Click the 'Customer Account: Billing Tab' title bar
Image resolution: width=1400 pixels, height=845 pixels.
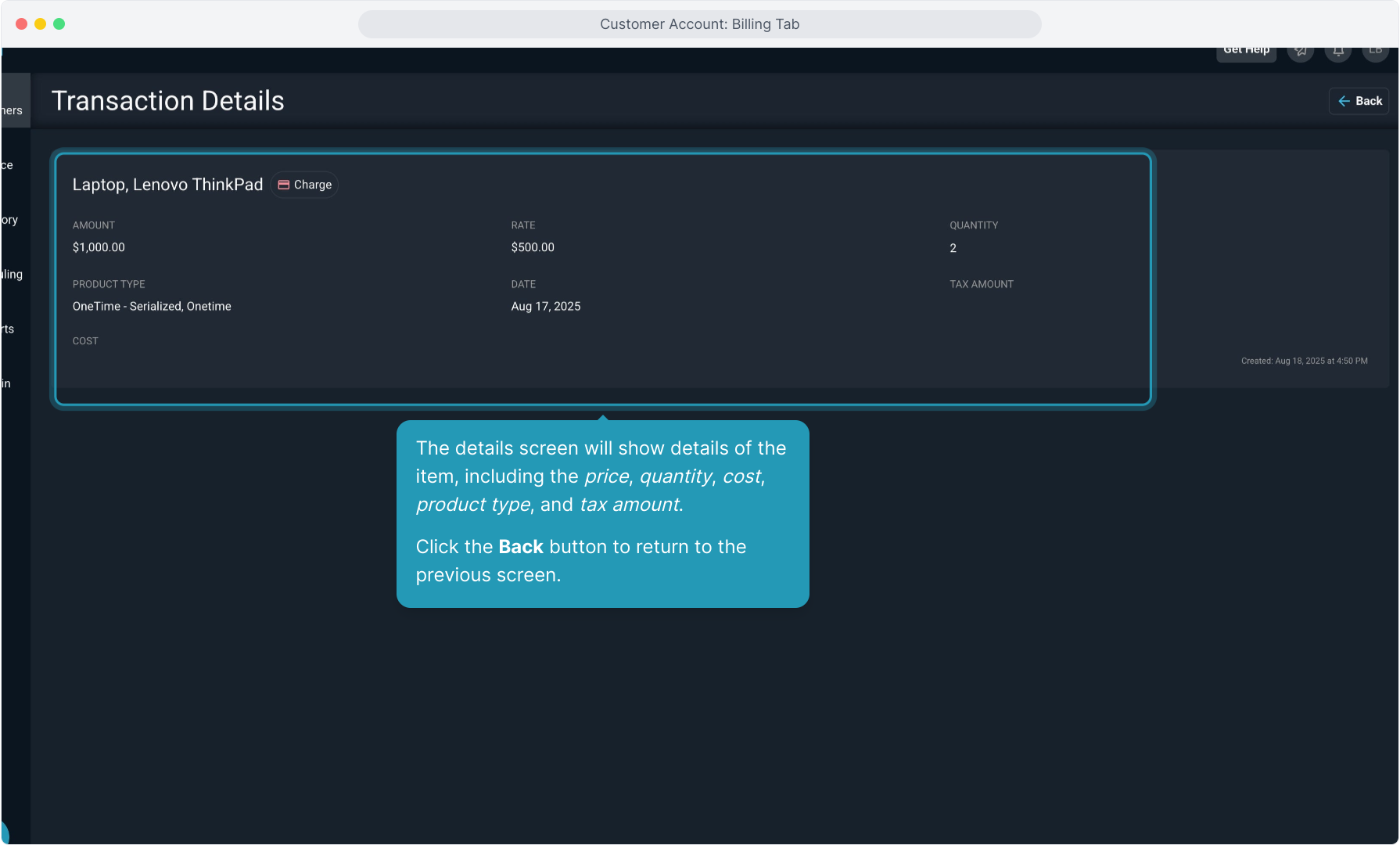pyautogui.click(x=699, y=24)
